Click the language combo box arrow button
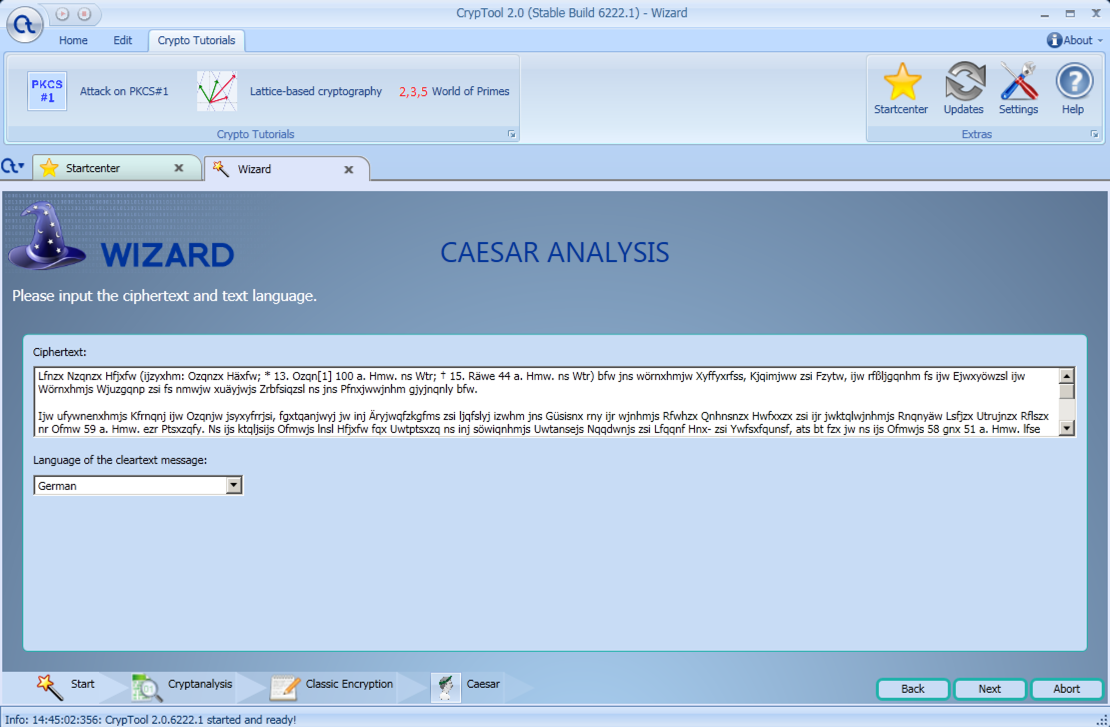This screenshot has height=727, width=1110. [x=234, y=486]
